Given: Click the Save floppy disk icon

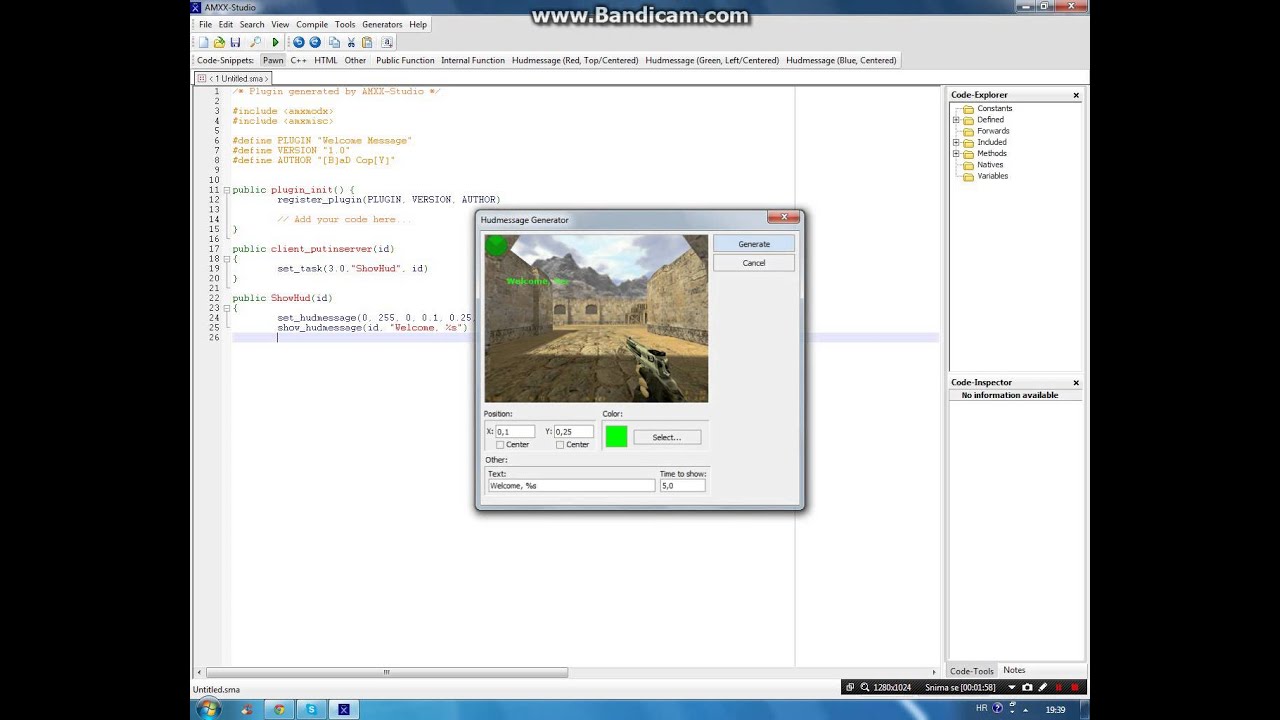Looking at the screenshot, I should tap(235, 42).
